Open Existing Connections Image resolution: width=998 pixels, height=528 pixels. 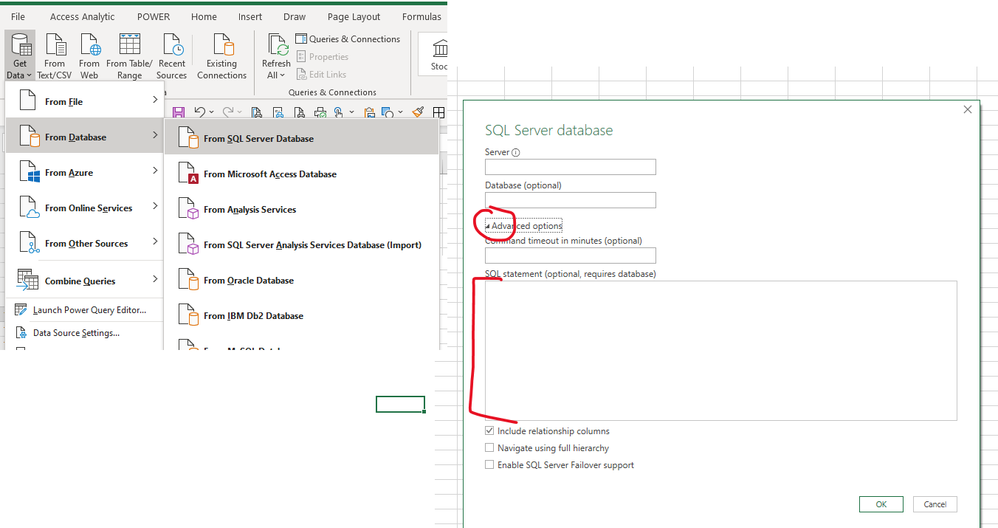pos(221,56)
